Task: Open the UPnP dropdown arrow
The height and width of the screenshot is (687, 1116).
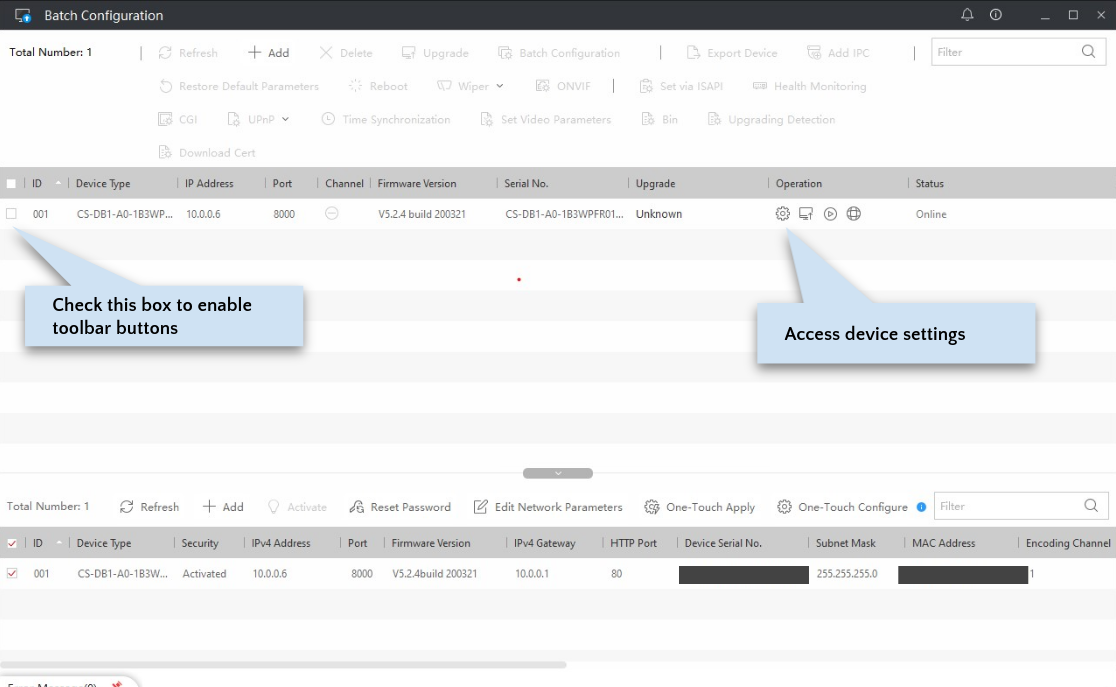Action: coord(283,119)
